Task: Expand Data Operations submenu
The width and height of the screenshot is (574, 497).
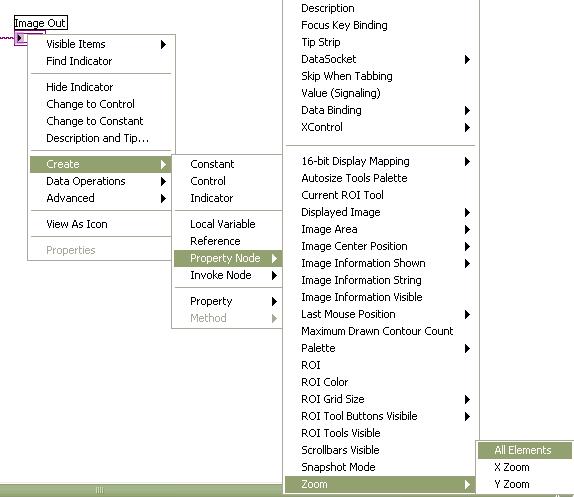Action: [100, 181]
